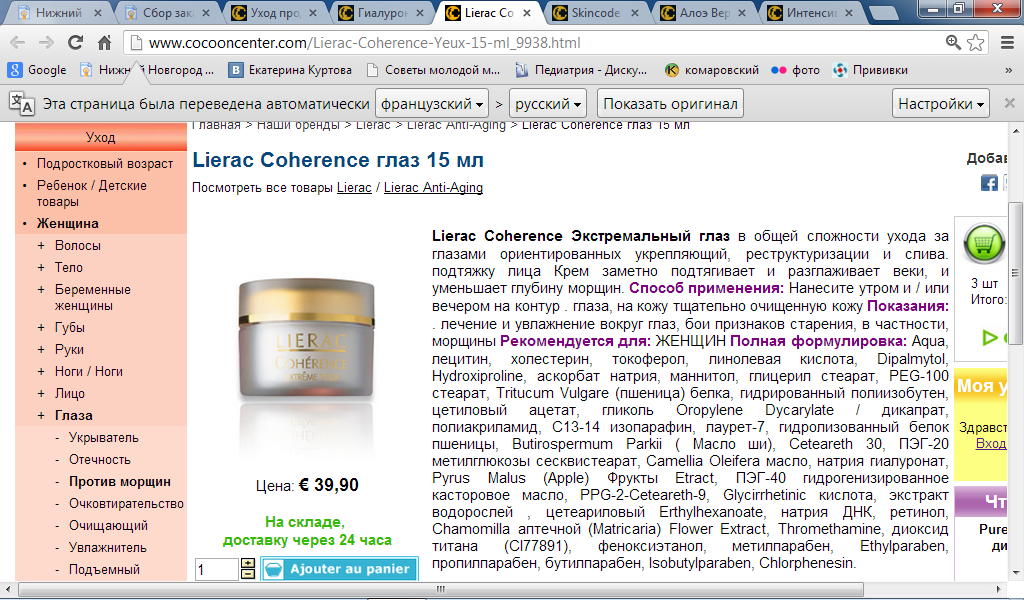Open new tab button
1024x600 pixels.
pyautogui.click(x=884, y=13)
